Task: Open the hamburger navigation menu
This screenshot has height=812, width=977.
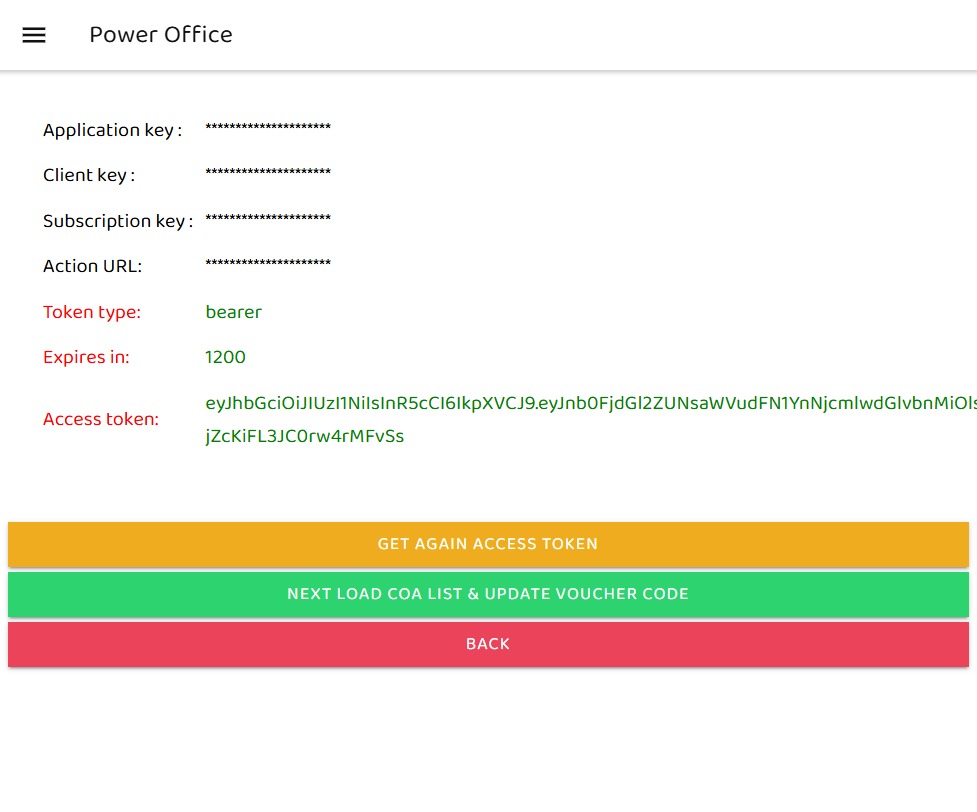Action: click(34, 35)
